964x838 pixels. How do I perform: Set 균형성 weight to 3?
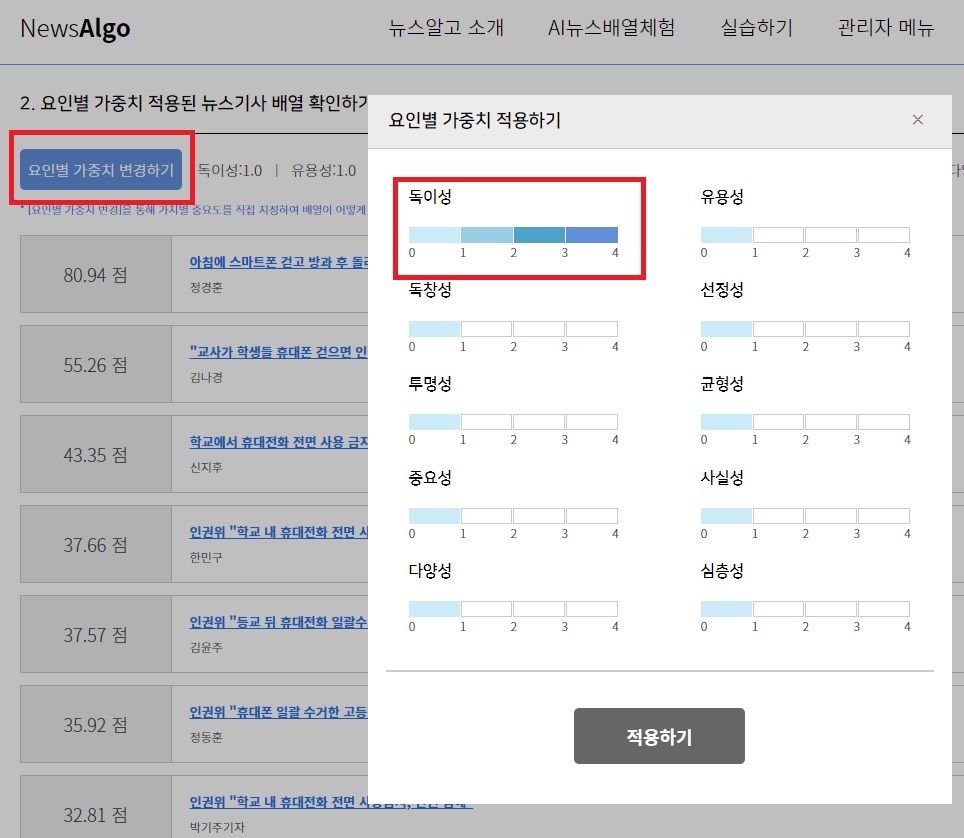tap(830, 421)
